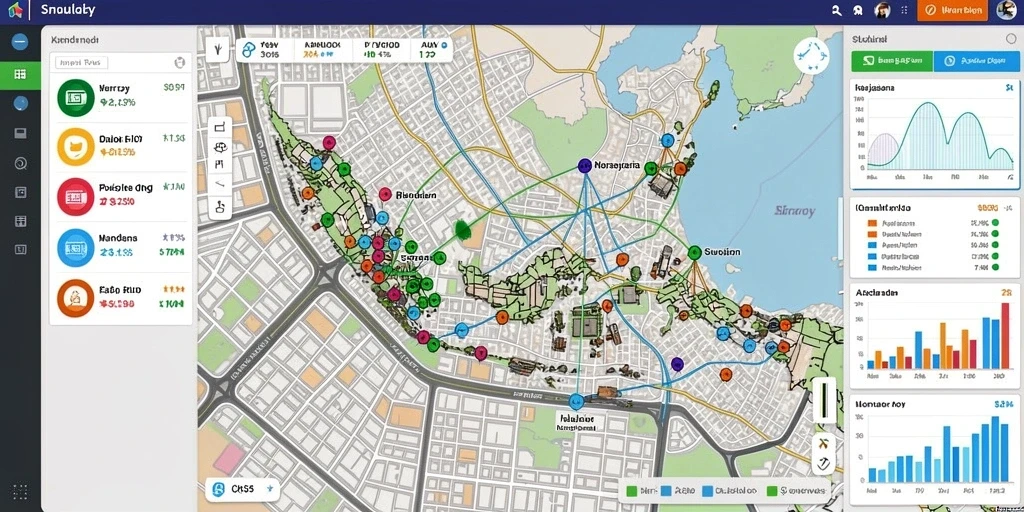Expand the fork icon dropdown at map top-left
Image resolution: width=1024 pixels, height=512 pixels.
click(217, 49)
